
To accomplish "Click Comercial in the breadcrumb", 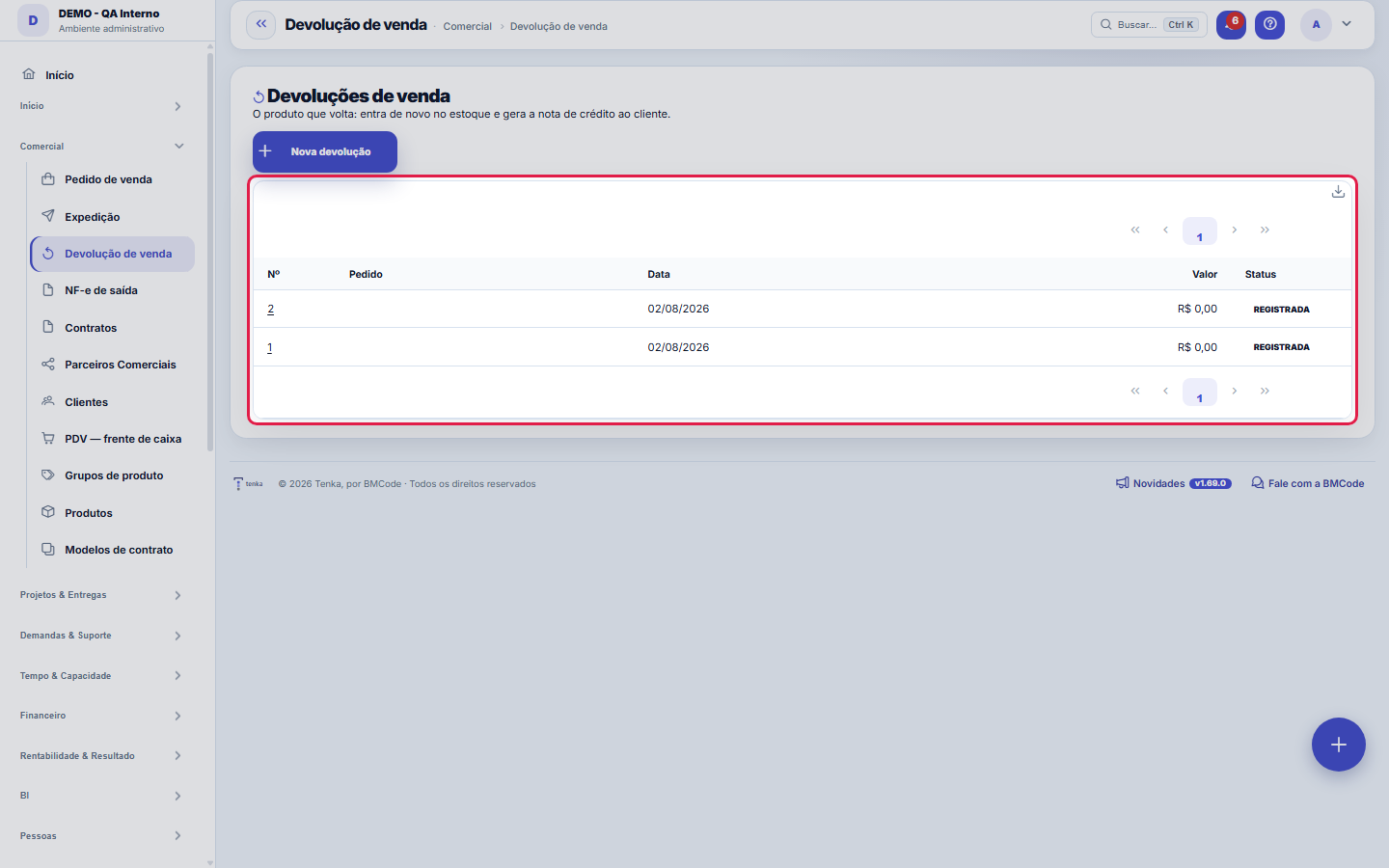I will click(x=468, y=26).
